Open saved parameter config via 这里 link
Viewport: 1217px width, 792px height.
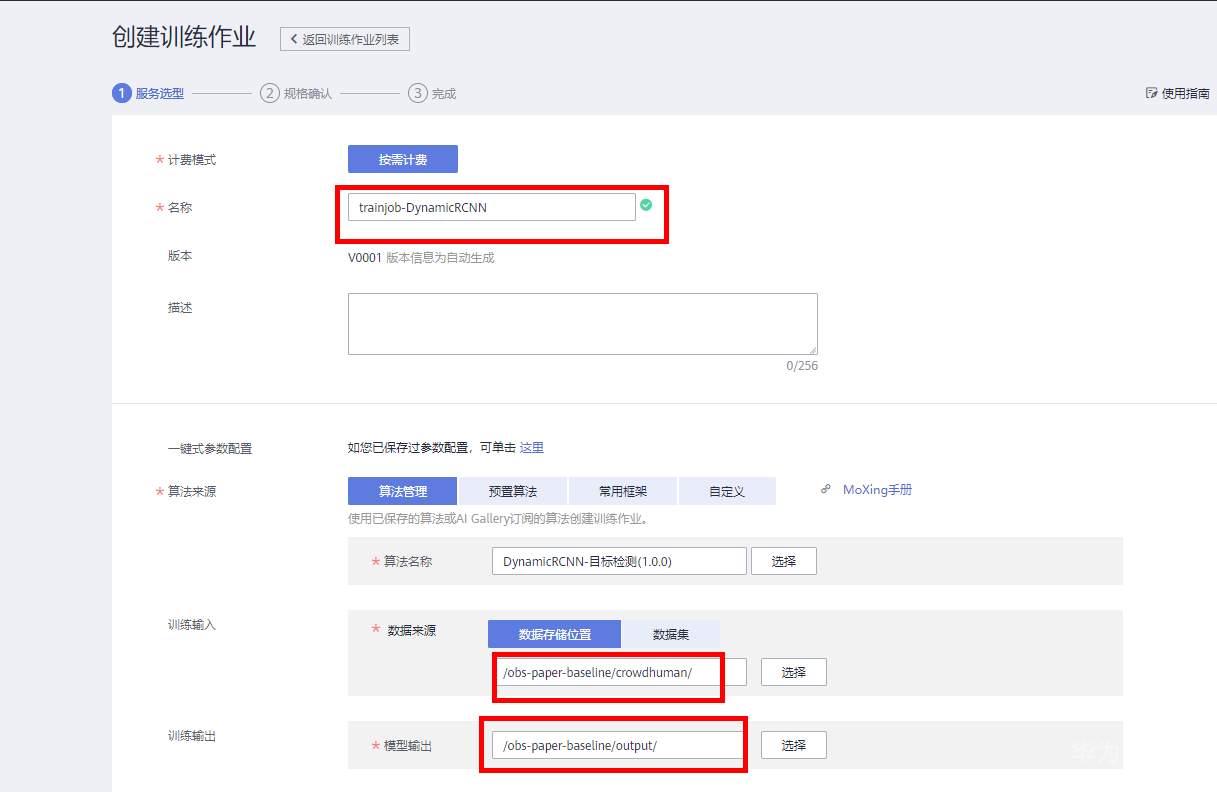point(532,447)
